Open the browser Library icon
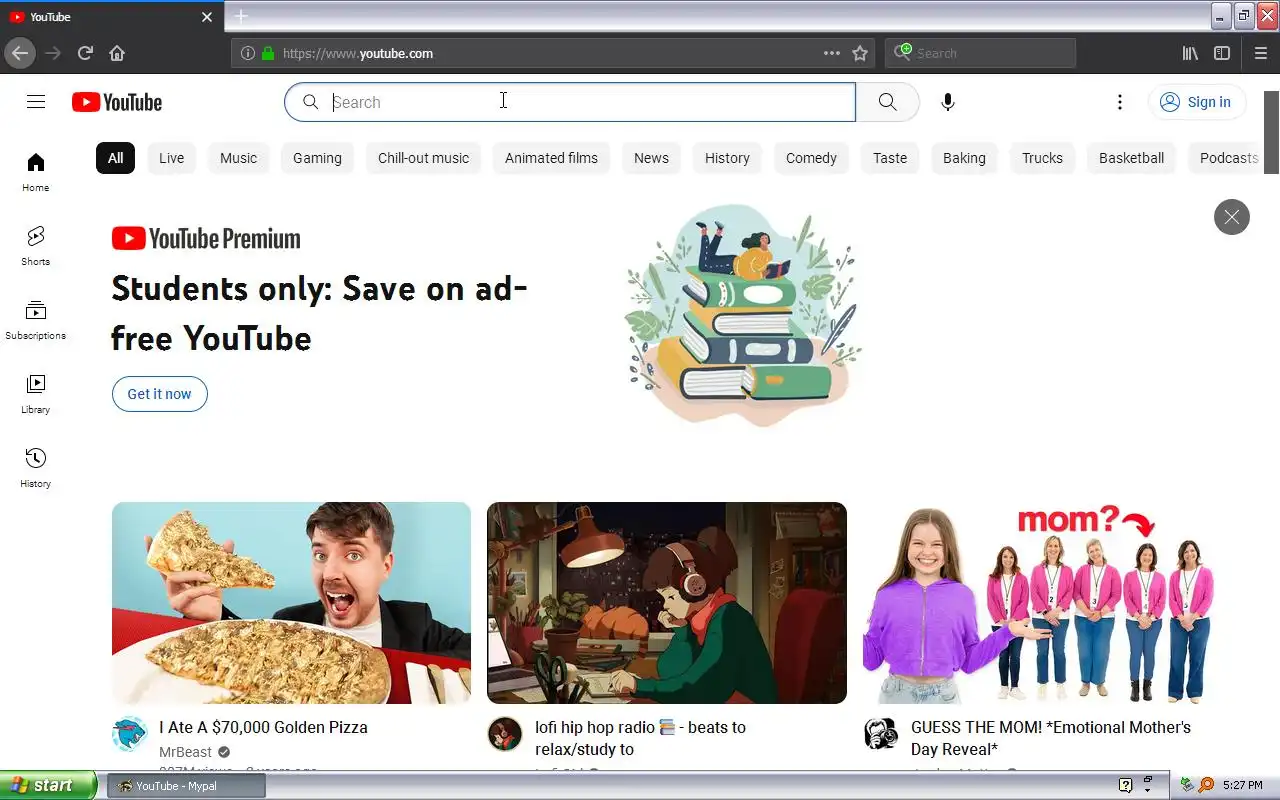Image resolution: width=1280 pixels, height=800 pixels. coord(1190,53)
